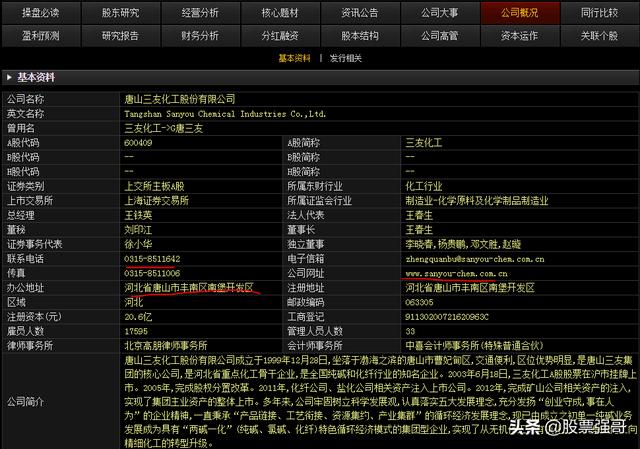Click former name 三友化工->G唐三友
This screenshot has width=640, height=449.
tap(163, 128)
